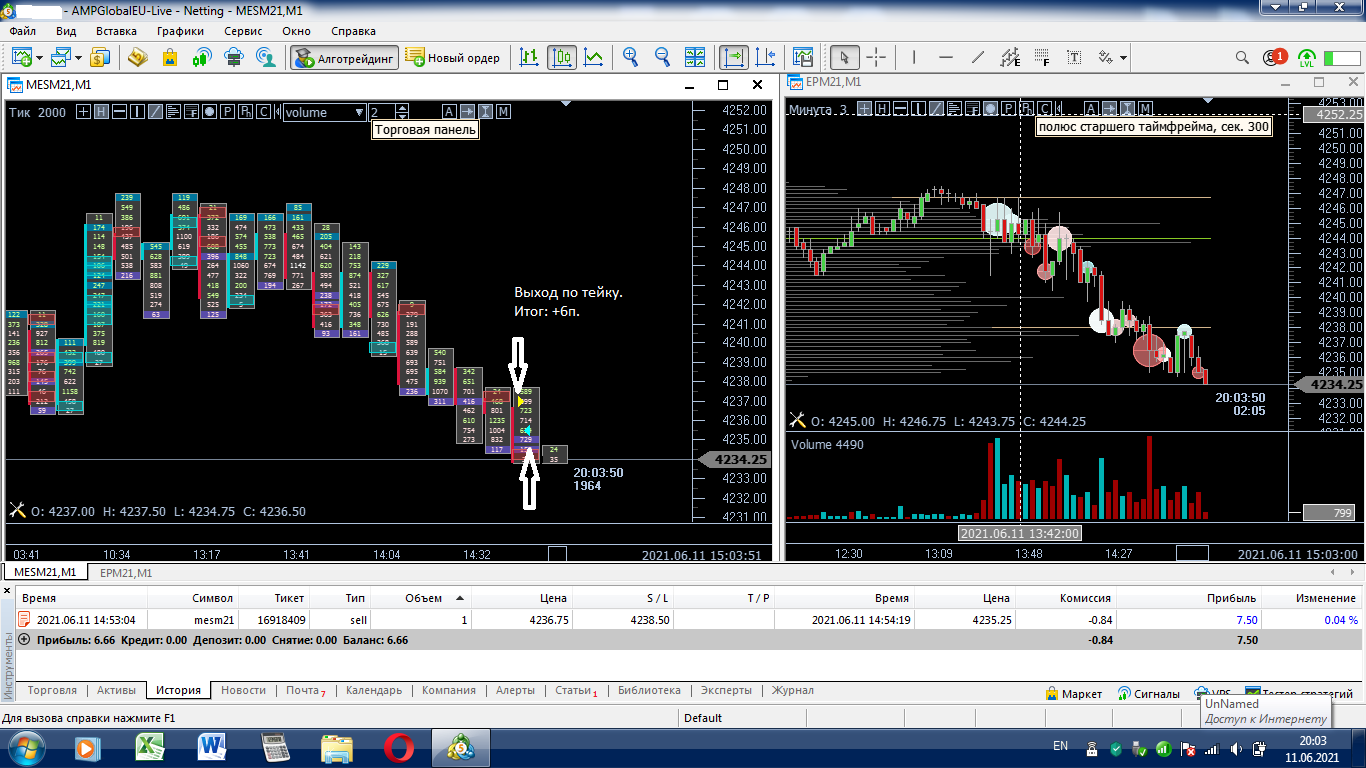The image size is (1366, 768).
Task: Increase the MESM21 panel spinner value
Action: [x=403, y=108]
